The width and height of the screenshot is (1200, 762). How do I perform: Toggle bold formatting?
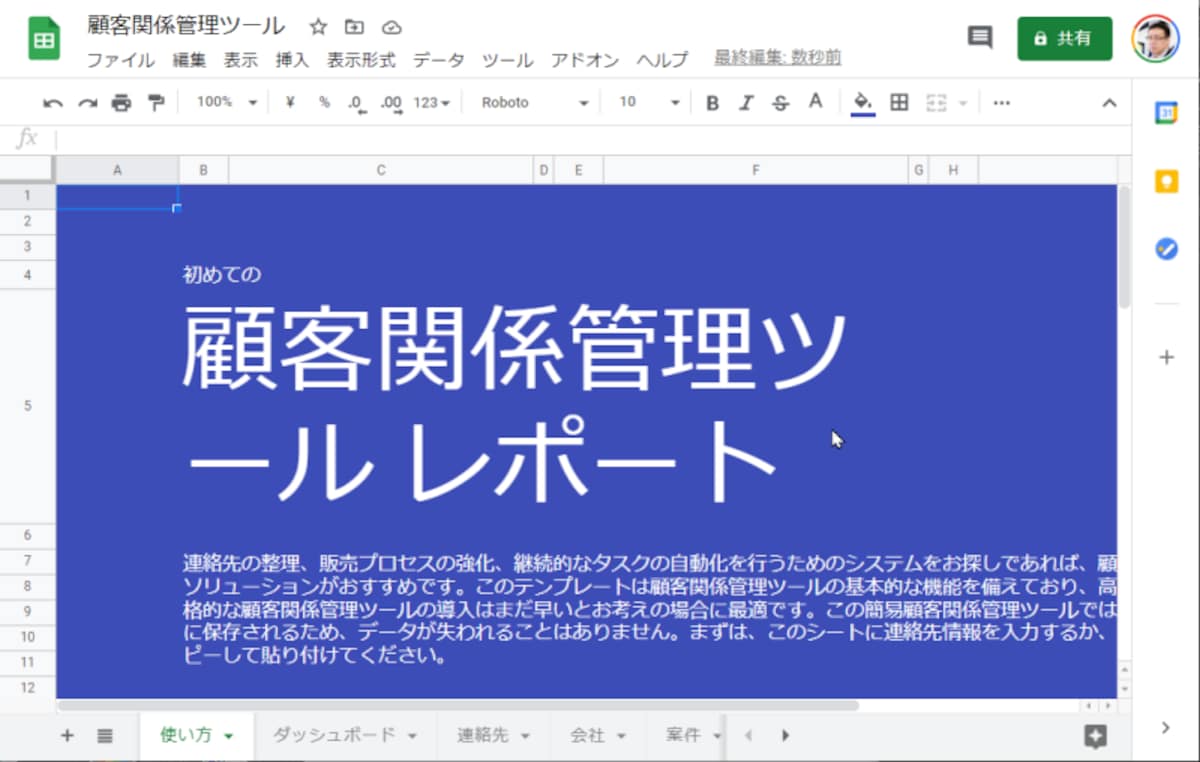coord(712,102)
